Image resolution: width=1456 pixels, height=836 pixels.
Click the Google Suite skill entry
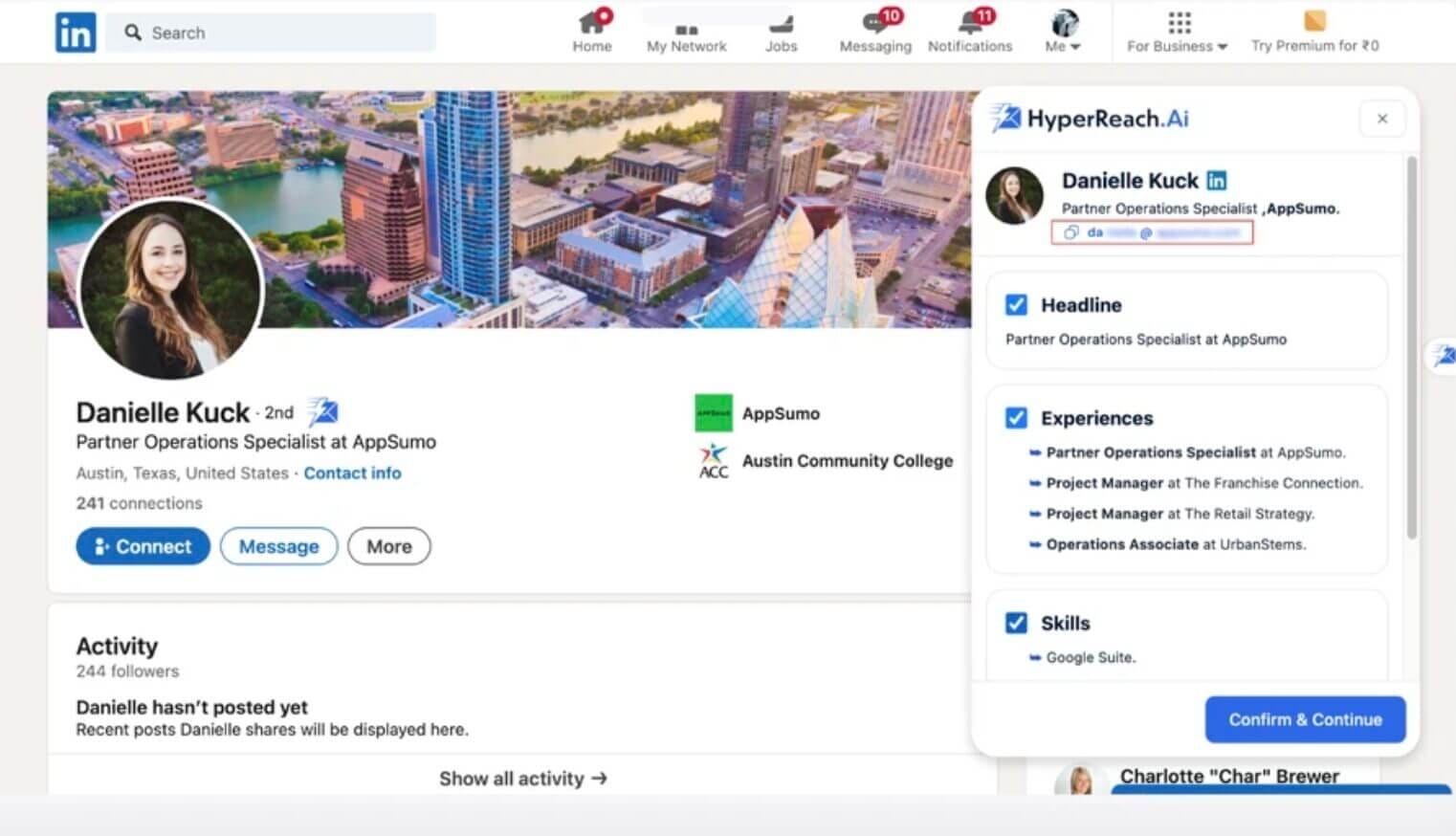click(1091, 657)
